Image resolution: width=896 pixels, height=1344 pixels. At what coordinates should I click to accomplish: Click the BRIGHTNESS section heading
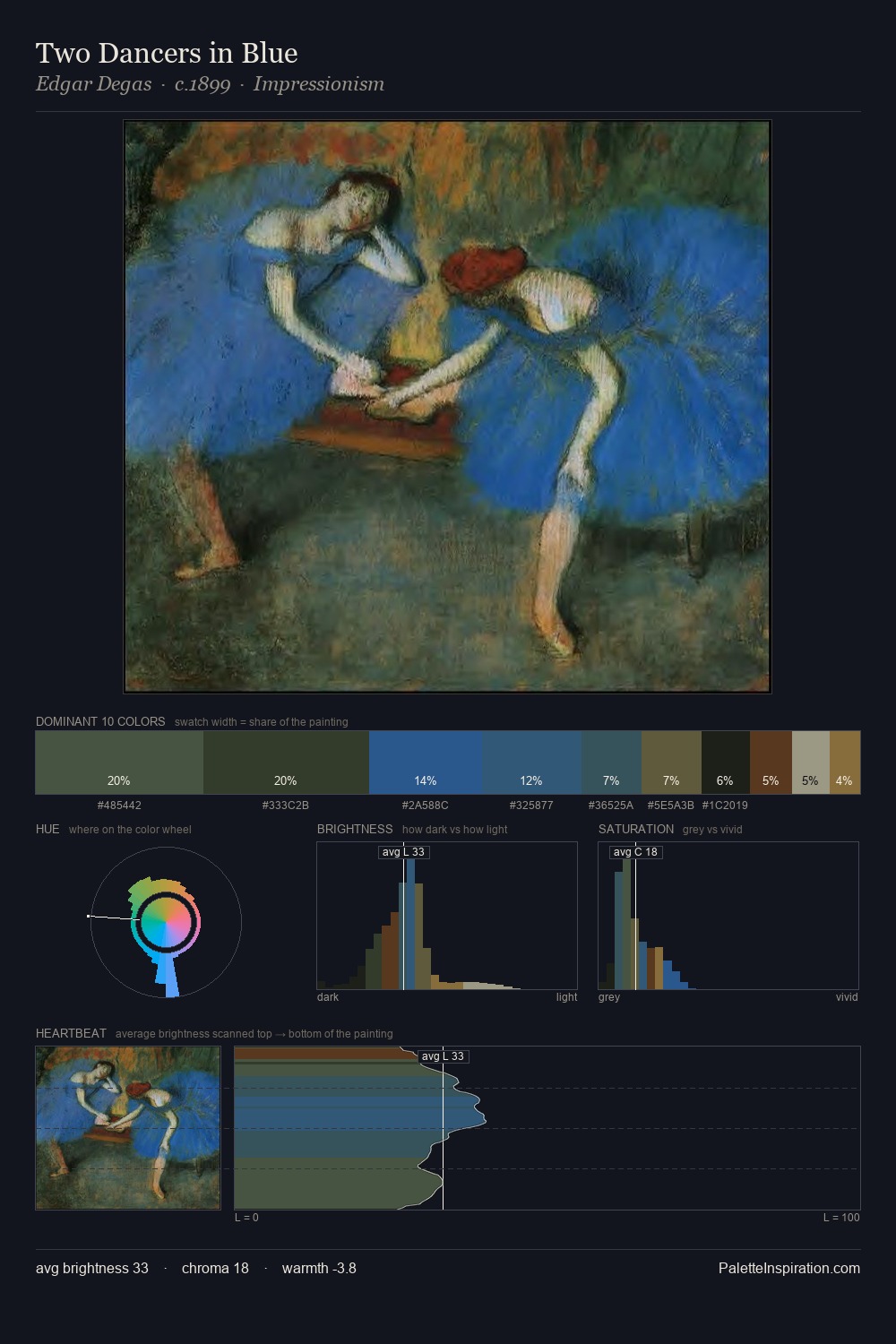[x=355, y=829]
